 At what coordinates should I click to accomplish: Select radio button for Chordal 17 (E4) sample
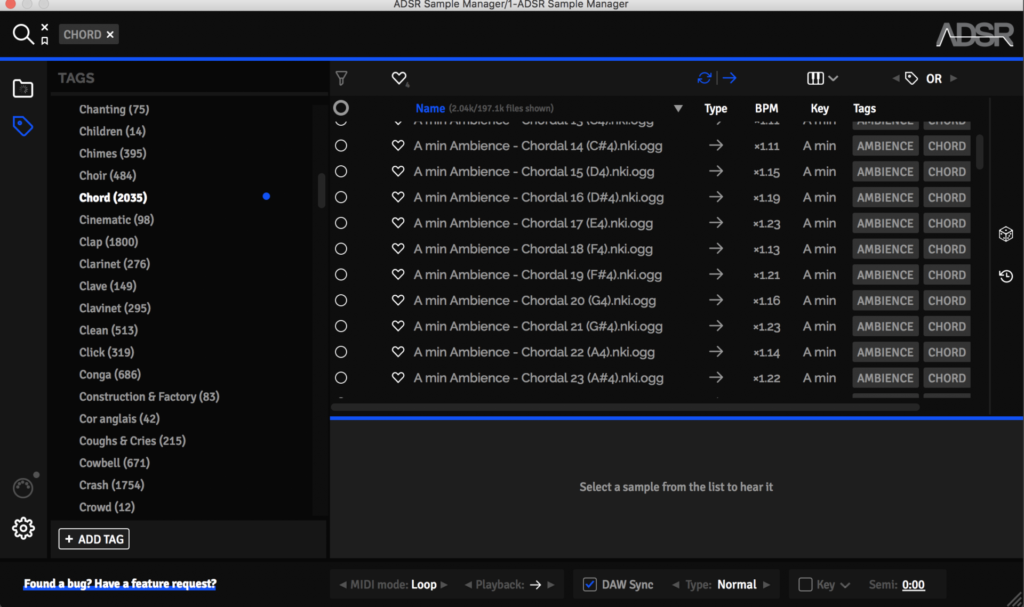tap(341, 223)
